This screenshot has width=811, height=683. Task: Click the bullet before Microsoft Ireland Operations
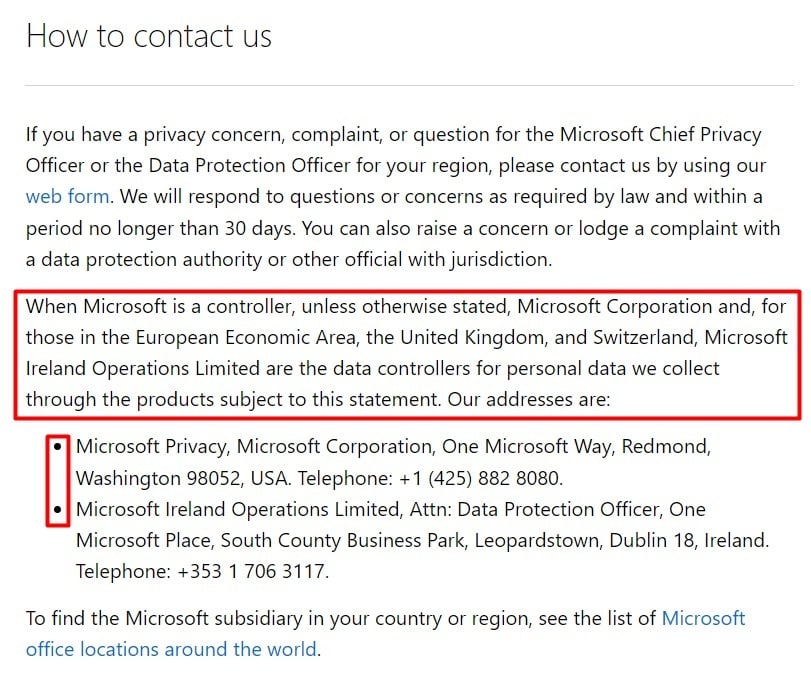tap(59, 510)
